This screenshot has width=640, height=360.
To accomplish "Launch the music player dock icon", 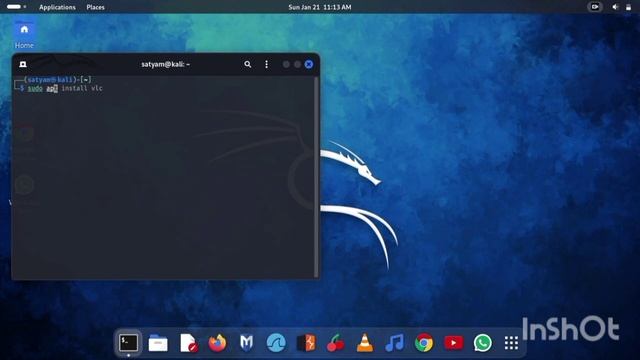I will click(x=394, y=343).
